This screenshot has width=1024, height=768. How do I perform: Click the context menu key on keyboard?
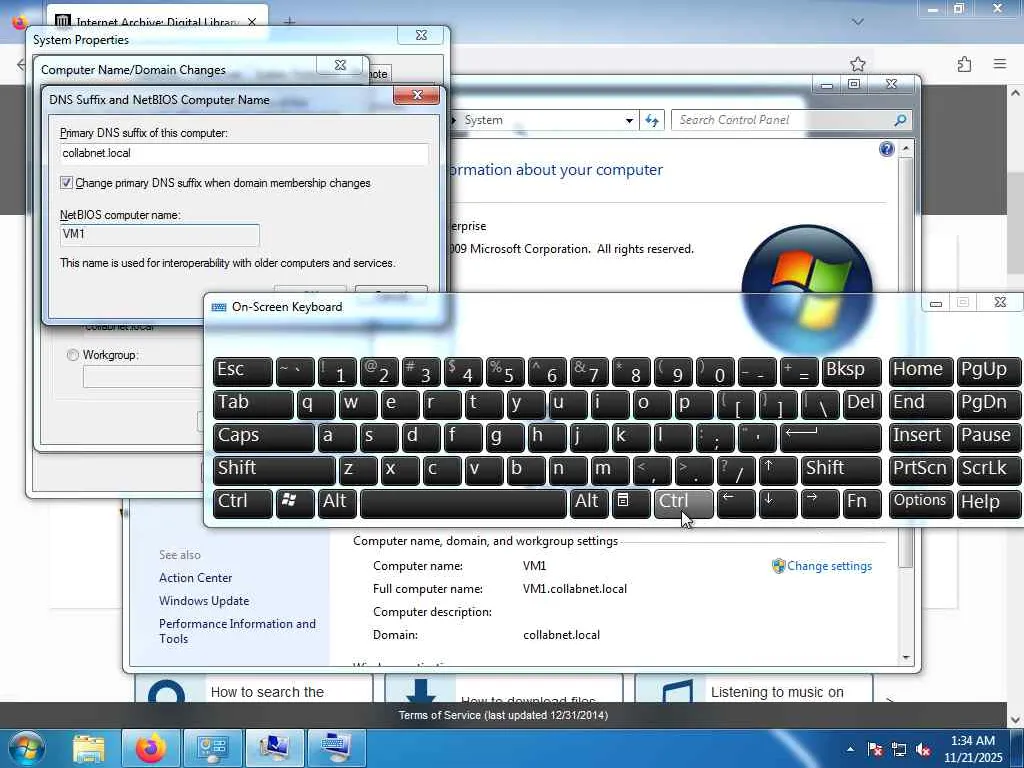[x=631, y=503]
